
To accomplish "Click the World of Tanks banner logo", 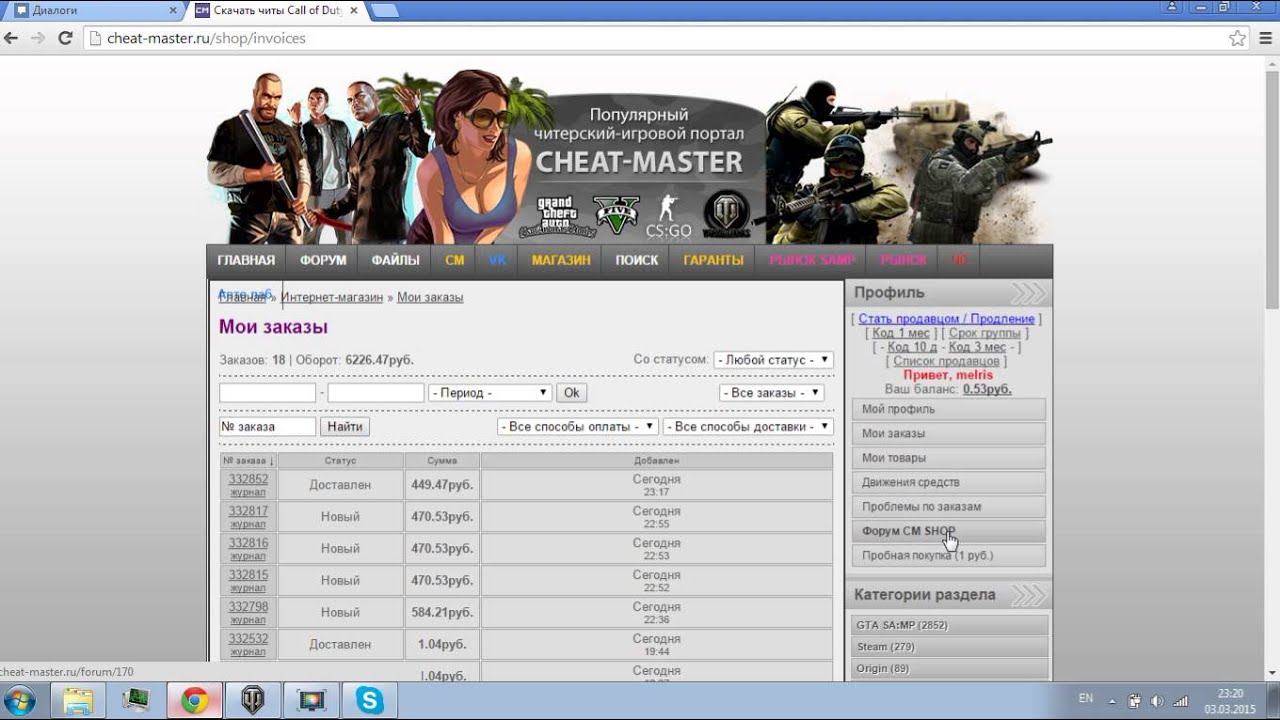I will (x=727, y=214).
